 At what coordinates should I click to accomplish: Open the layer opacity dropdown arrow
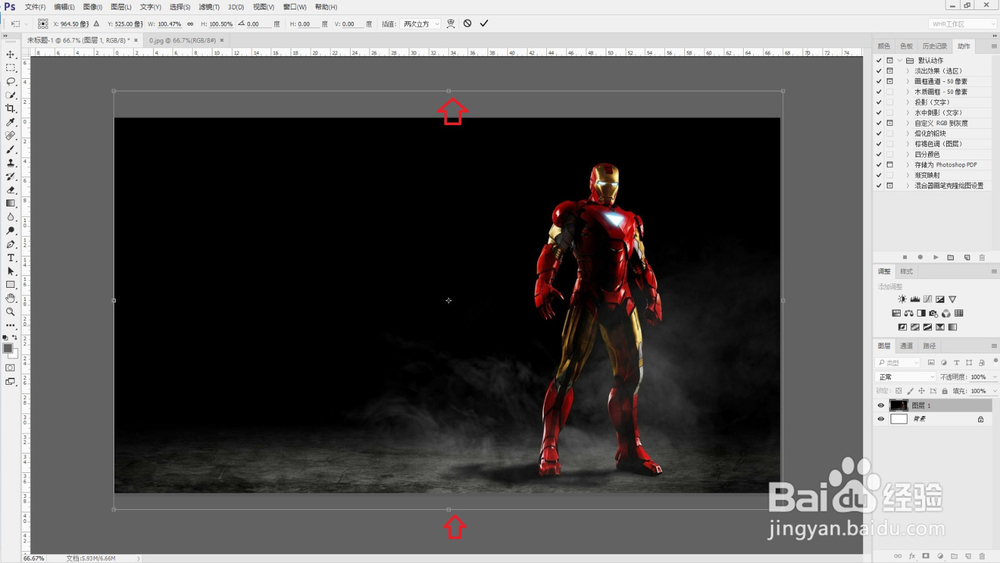tap(994, 377)
